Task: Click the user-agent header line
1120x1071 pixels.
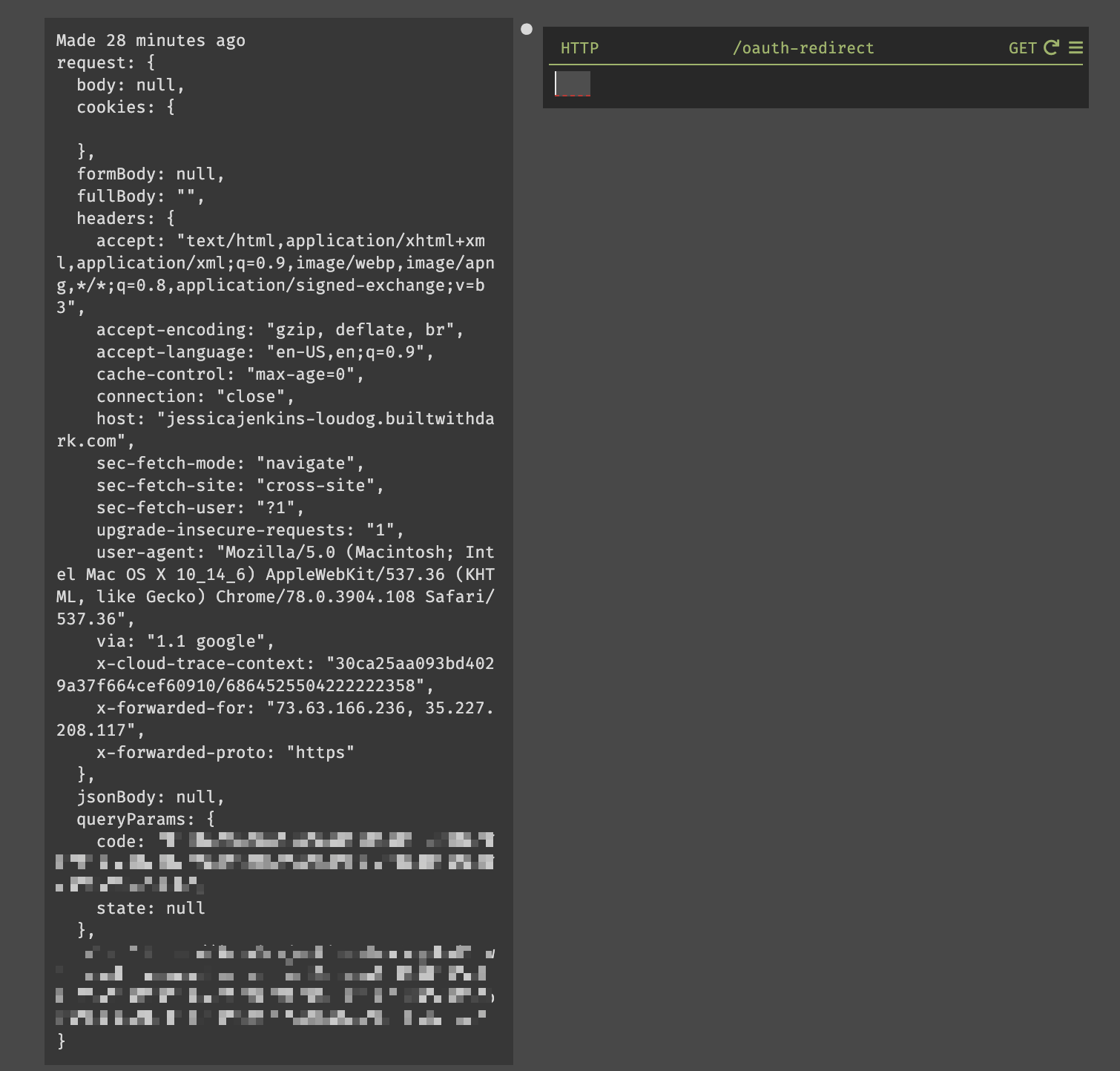Action: [x=275, y=586]
